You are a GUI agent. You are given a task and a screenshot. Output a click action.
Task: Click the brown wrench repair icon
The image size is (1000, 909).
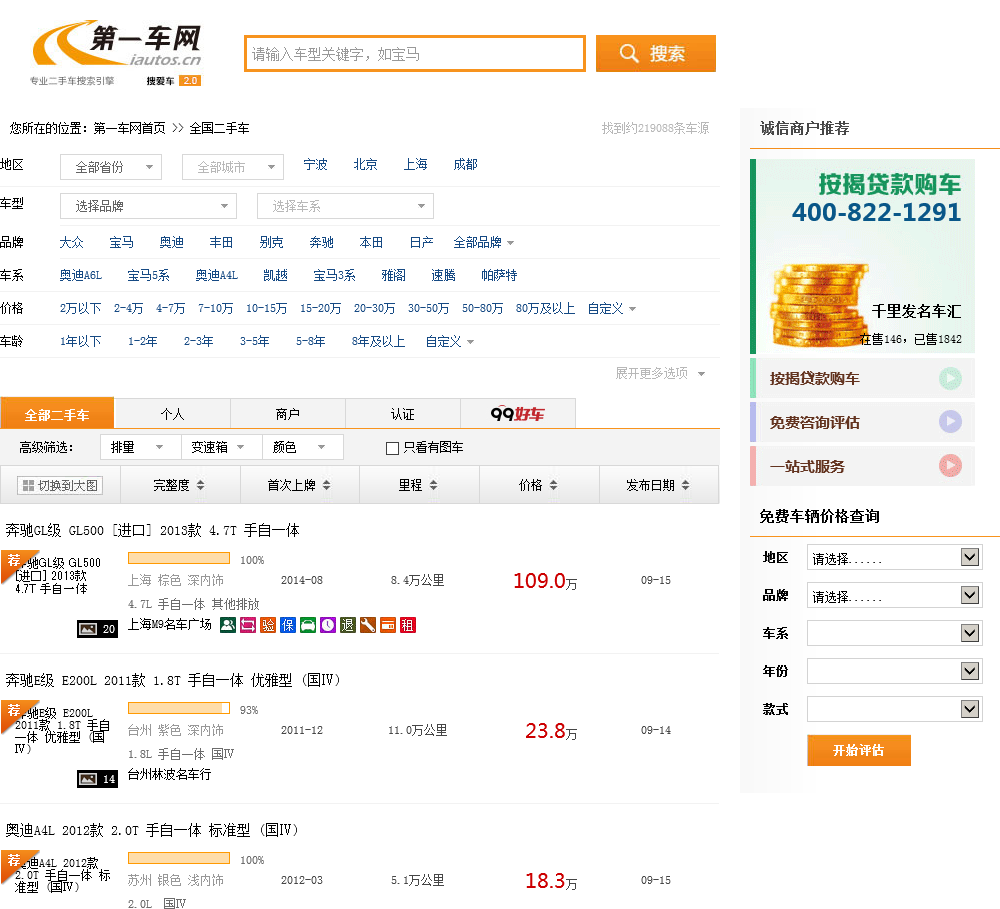(367, 625)
